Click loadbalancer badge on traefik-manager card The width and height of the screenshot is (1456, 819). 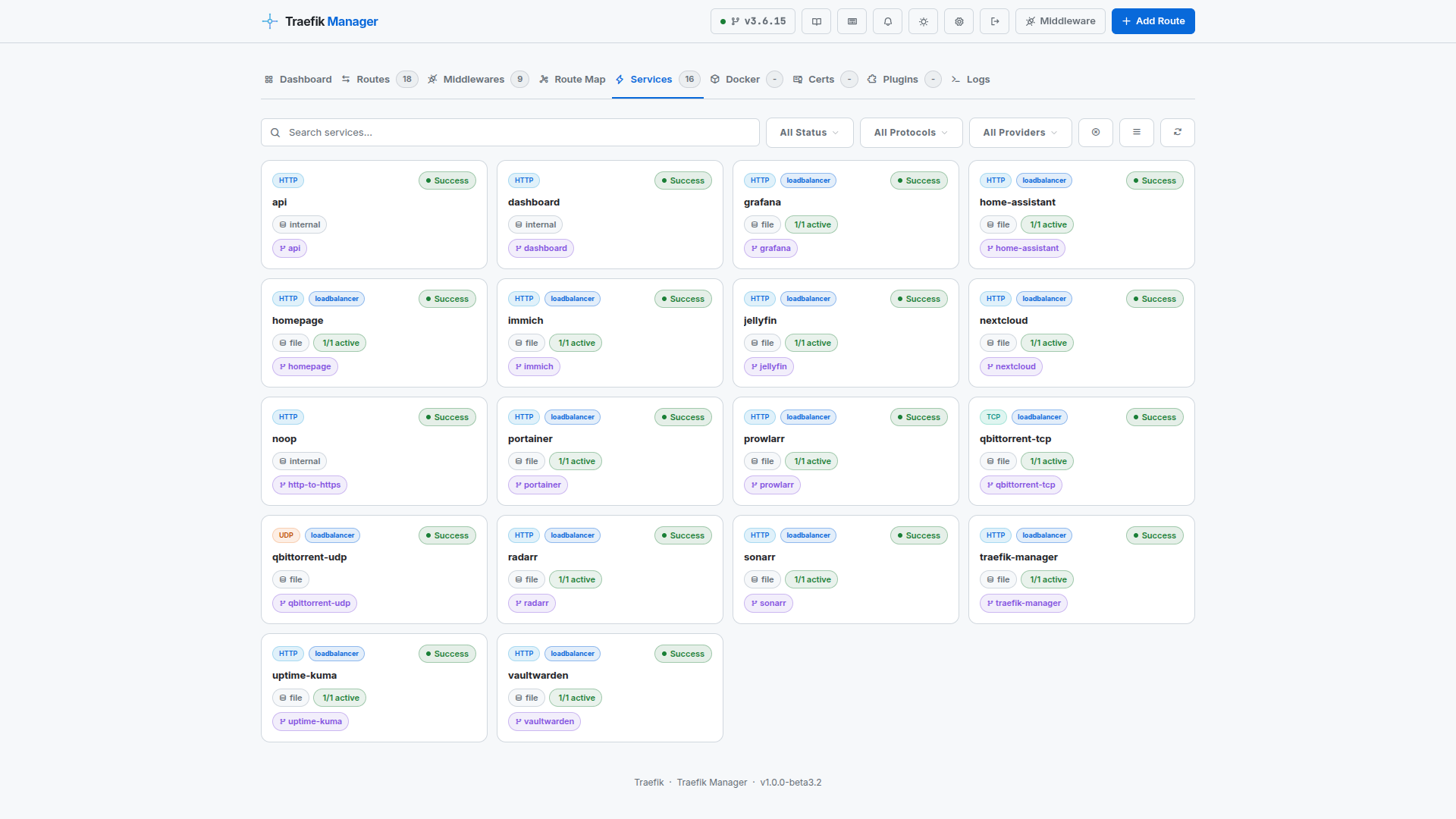tap(1044, 535)
